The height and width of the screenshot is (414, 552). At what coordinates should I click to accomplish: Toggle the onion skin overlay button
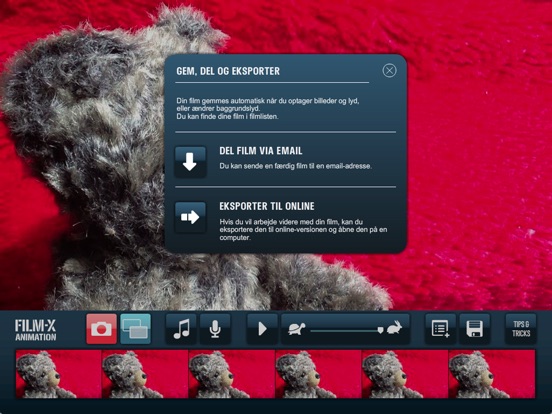136,329
